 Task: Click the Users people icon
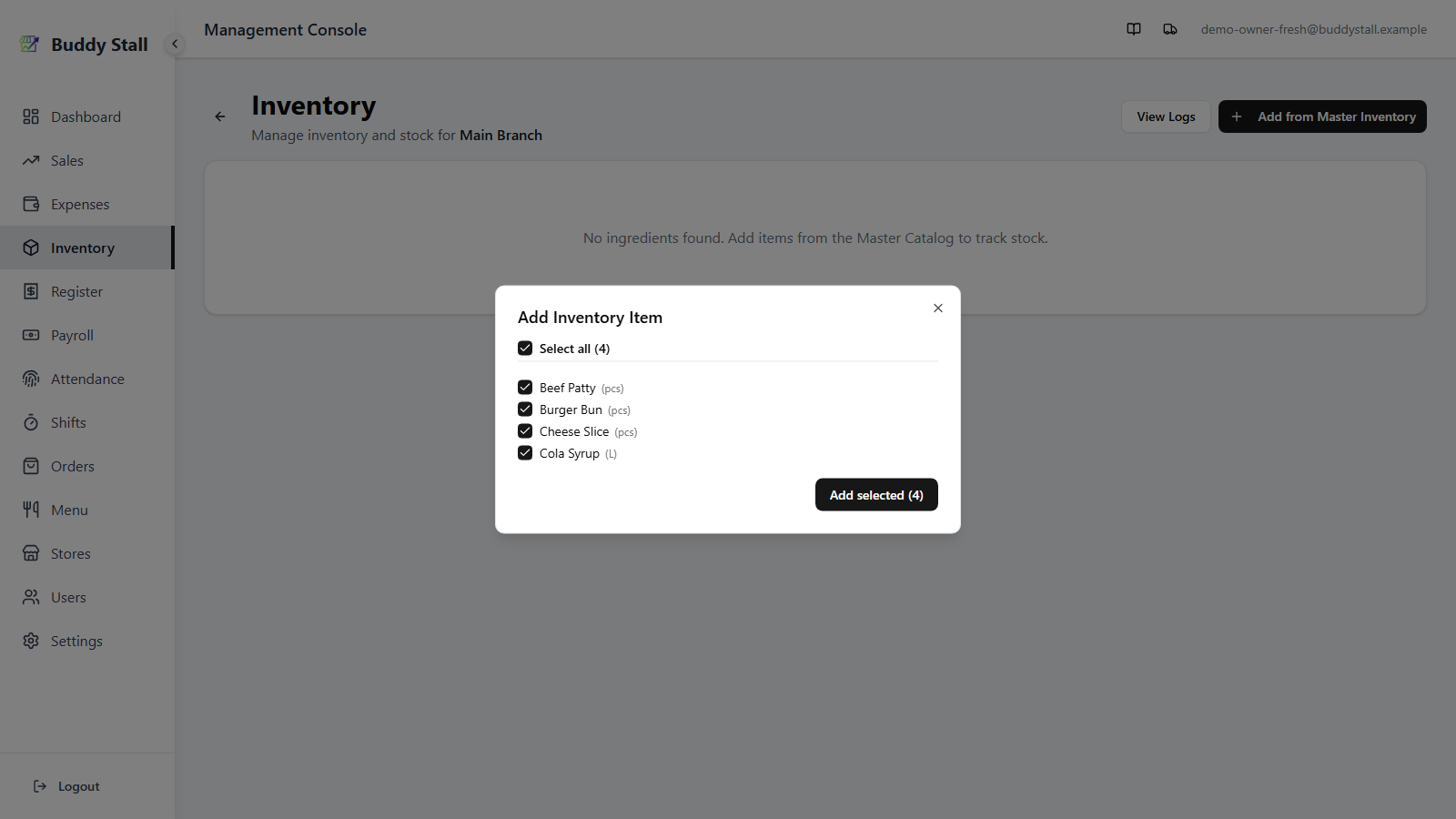[31, 597]
